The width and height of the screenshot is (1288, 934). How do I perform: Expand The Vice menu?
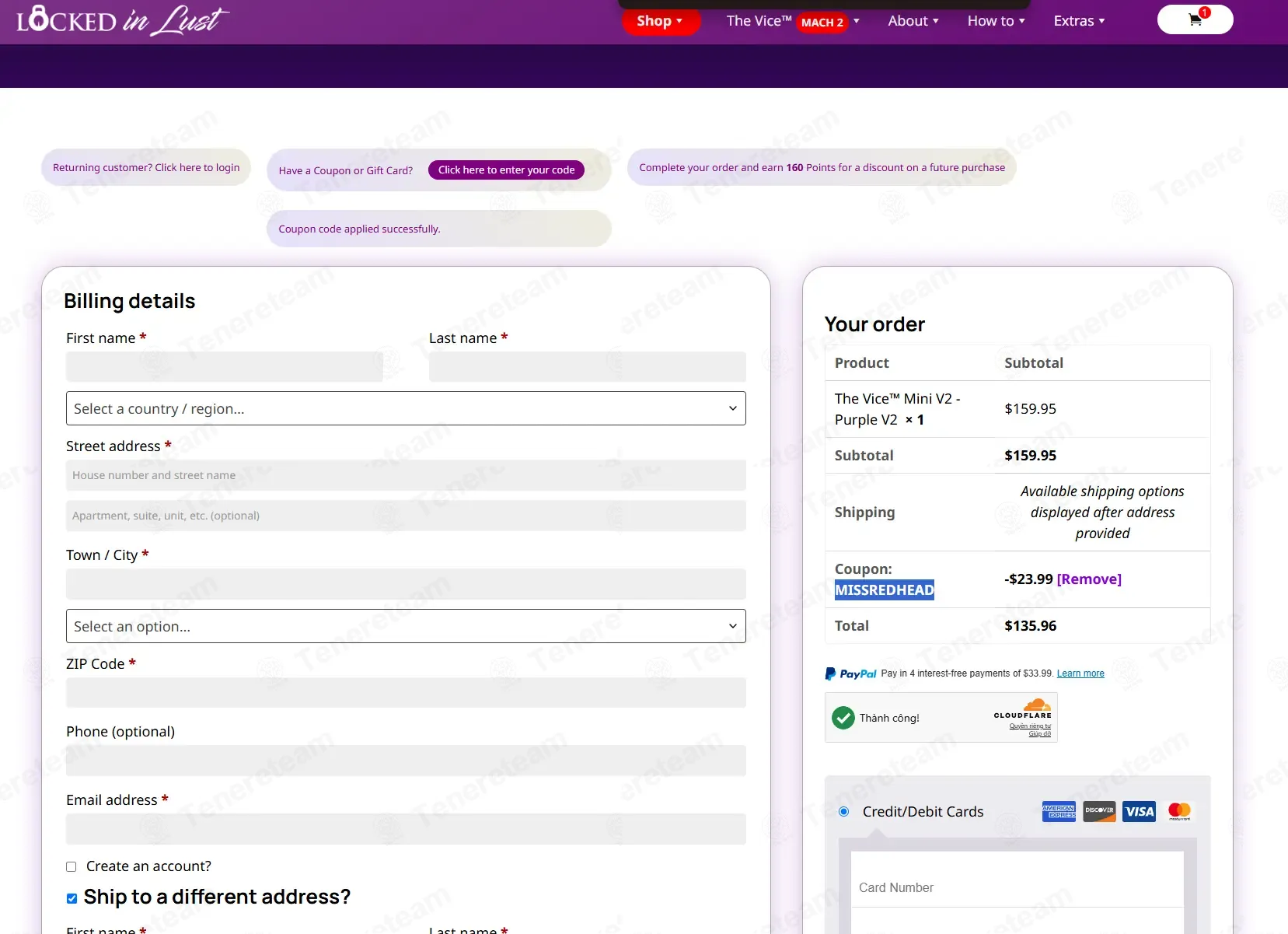click(x=793, y=21)
